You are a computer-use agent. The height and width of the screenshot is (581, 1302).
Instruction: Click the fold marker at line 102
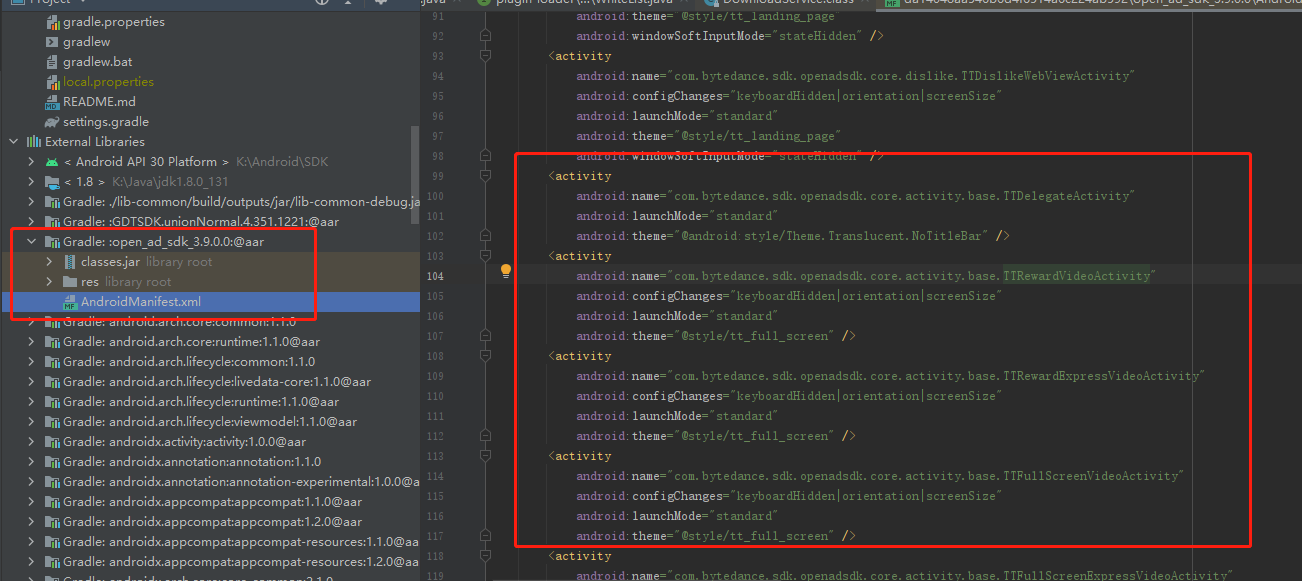485,236
